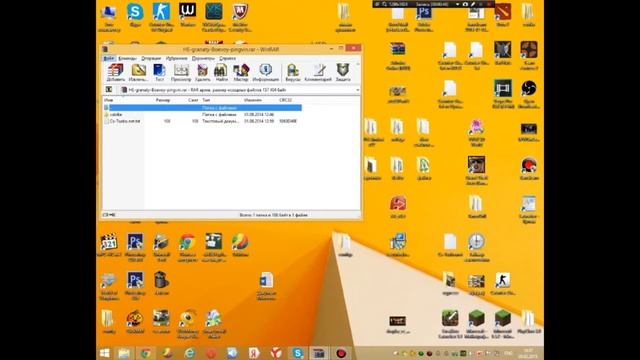Click the system clock in the taskbar
Image resolution: width=640 pixels, height=360 pixels.
pos(529,353)
